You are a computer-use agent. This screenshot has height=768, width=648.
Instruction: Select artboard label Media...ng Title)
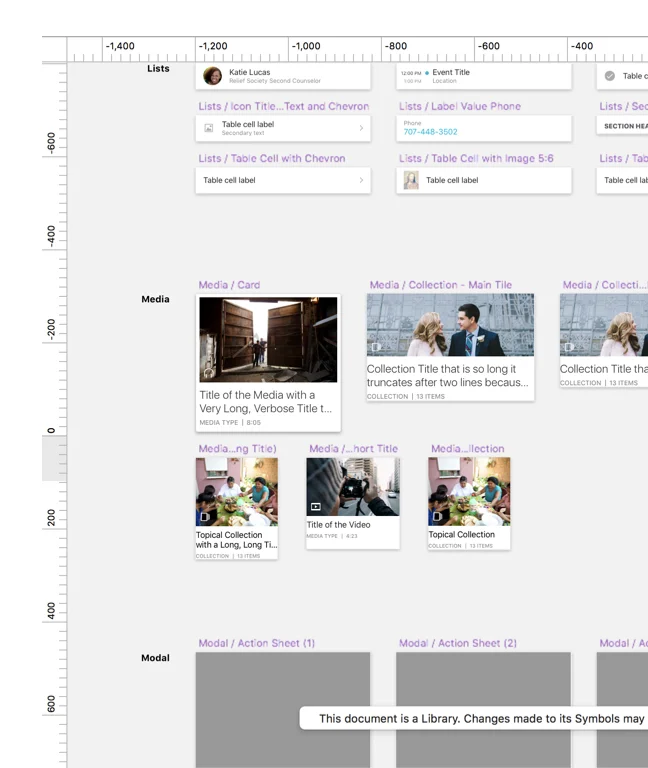pos(238,449)
